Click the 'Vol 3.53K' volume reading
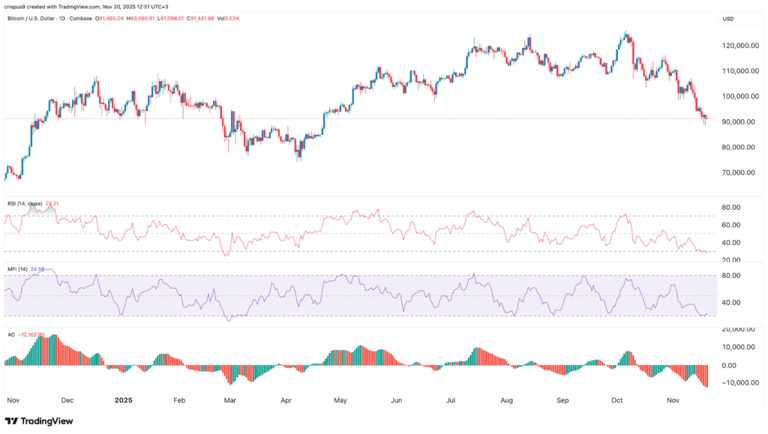This screenshot has height=434, width=768. (228, 18)
